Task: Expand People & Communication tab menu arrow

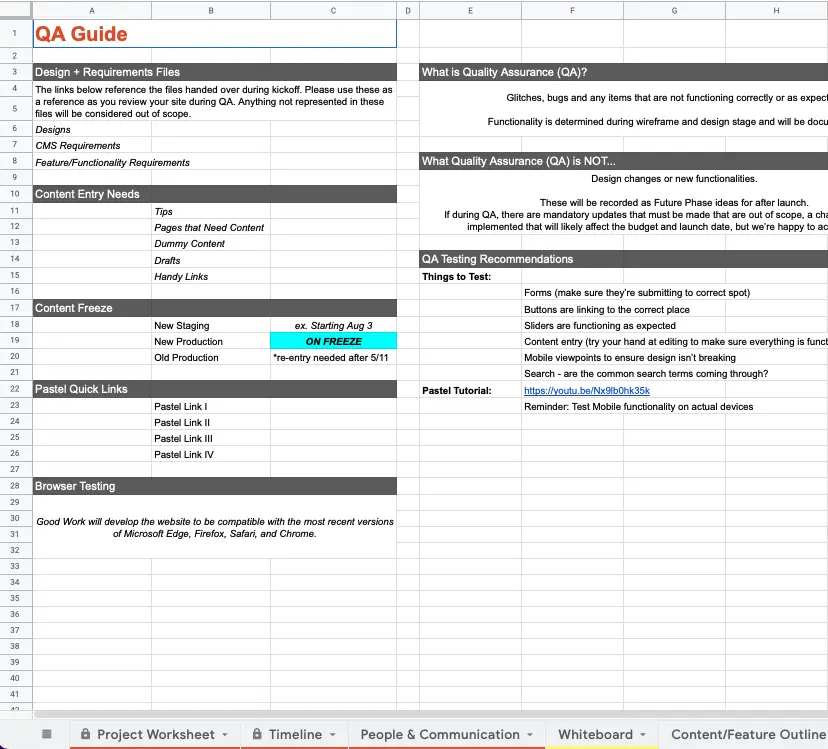Action: coord(530,735)
